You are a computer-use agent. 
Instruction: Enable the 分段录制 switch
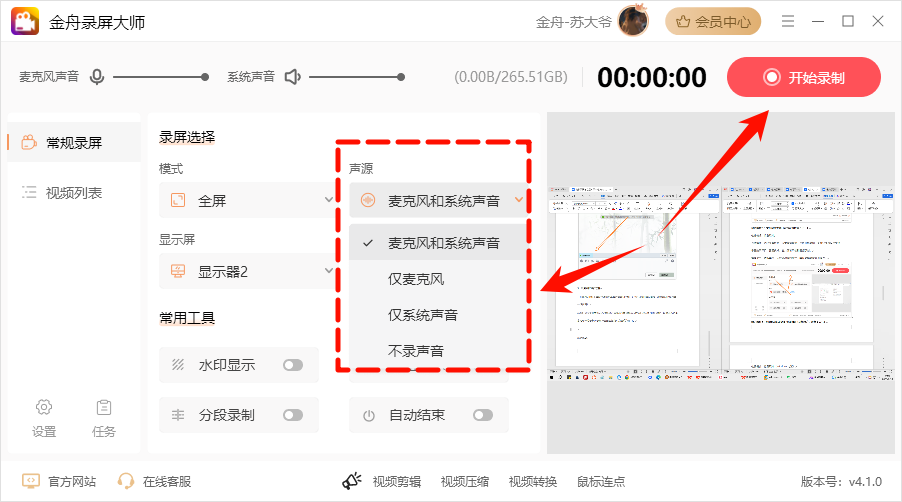(293, 415)
